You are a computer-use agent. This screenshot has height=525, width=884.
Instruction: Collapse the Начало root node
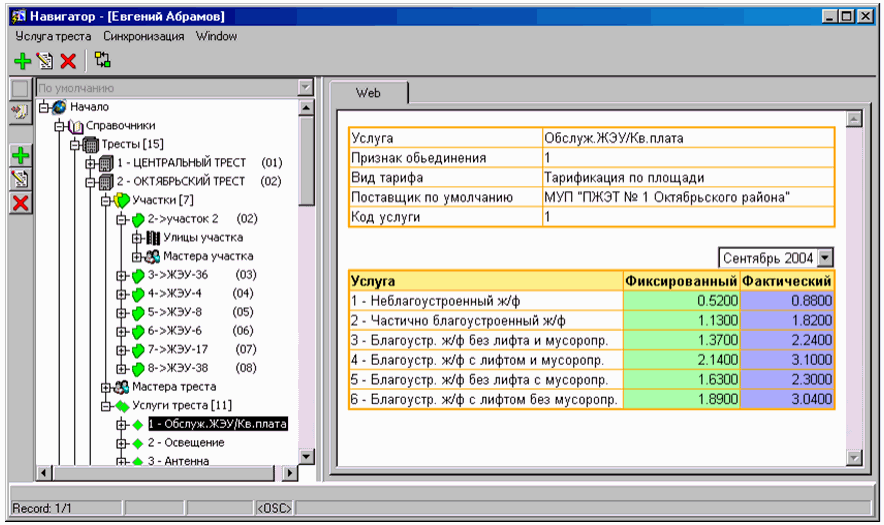(x=44, y=107)
